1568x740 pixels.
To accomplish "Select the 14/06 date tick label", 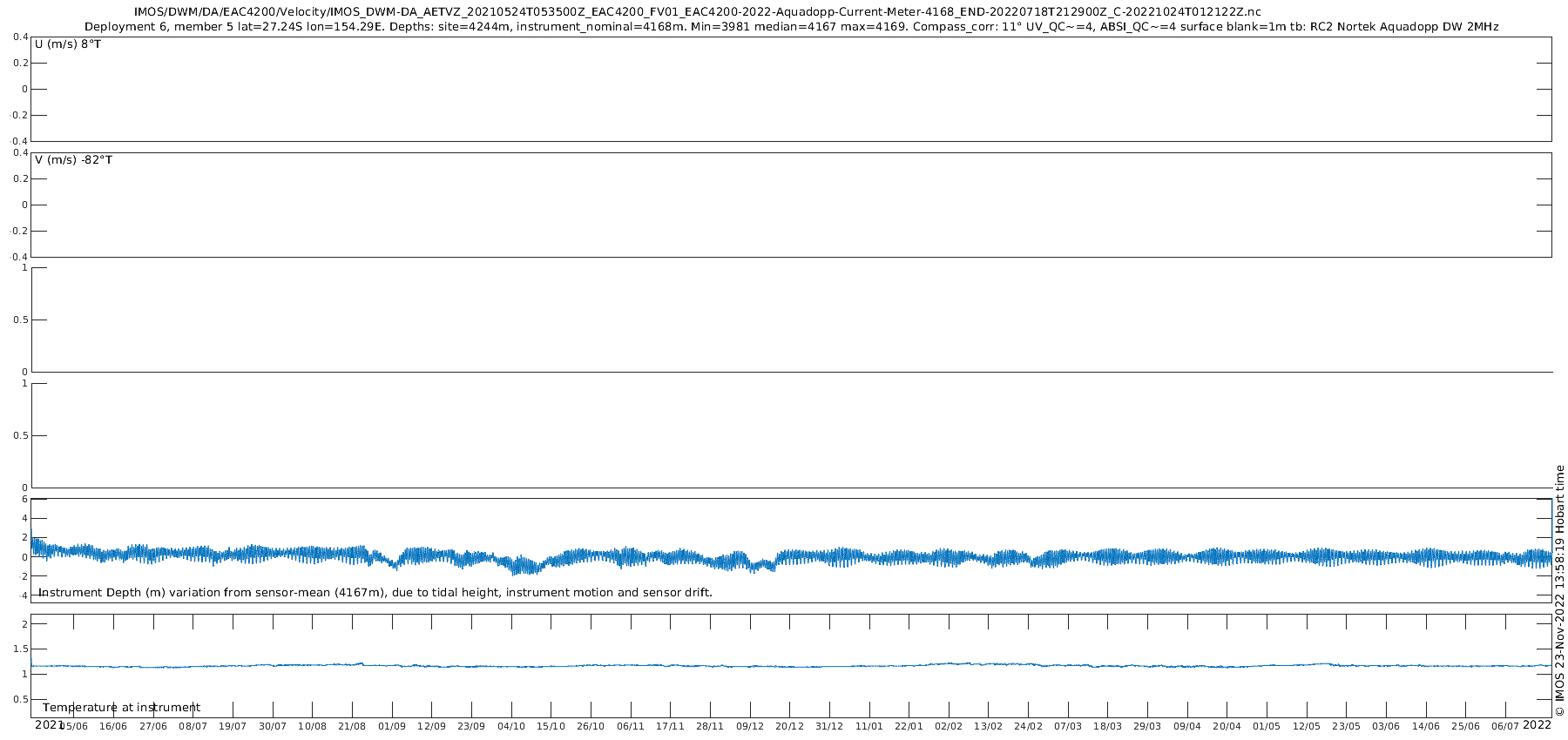I will click(1426, 726).
